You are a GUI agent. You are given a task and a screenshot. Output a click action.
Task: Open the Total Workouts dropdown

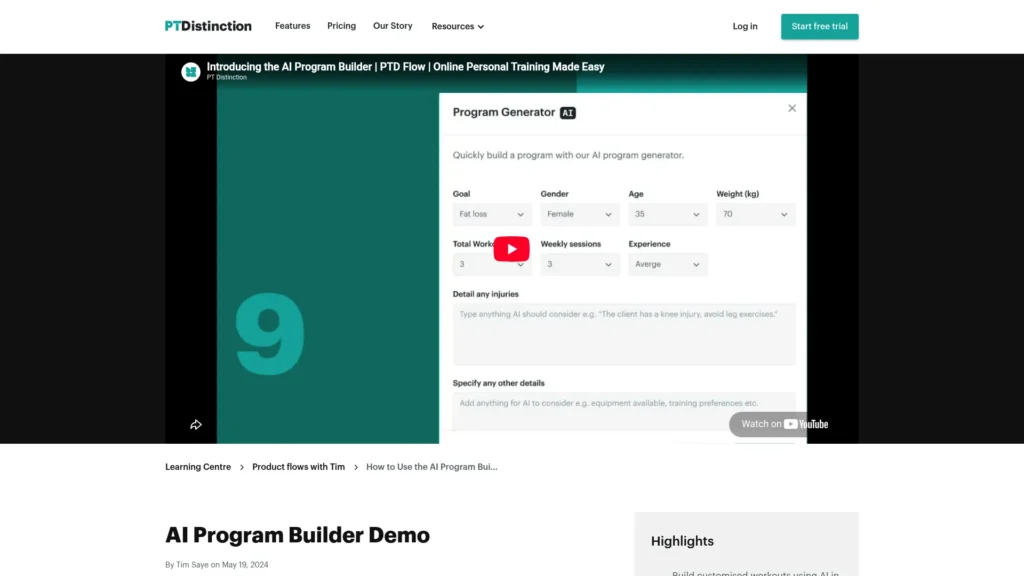(492, 264)
